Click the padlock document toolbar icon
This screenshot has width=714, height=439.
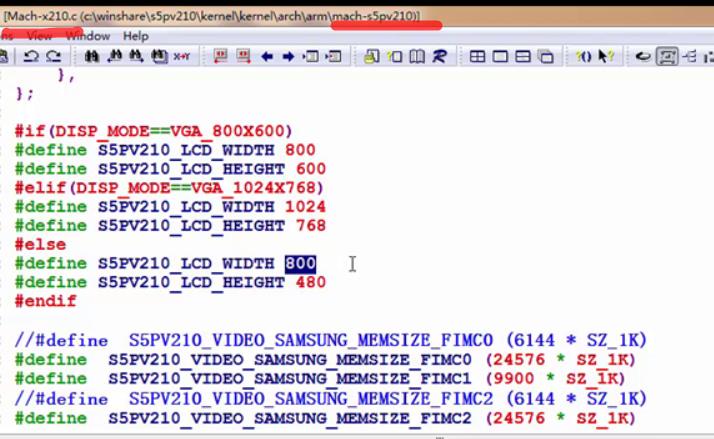(x=372, y=56)
